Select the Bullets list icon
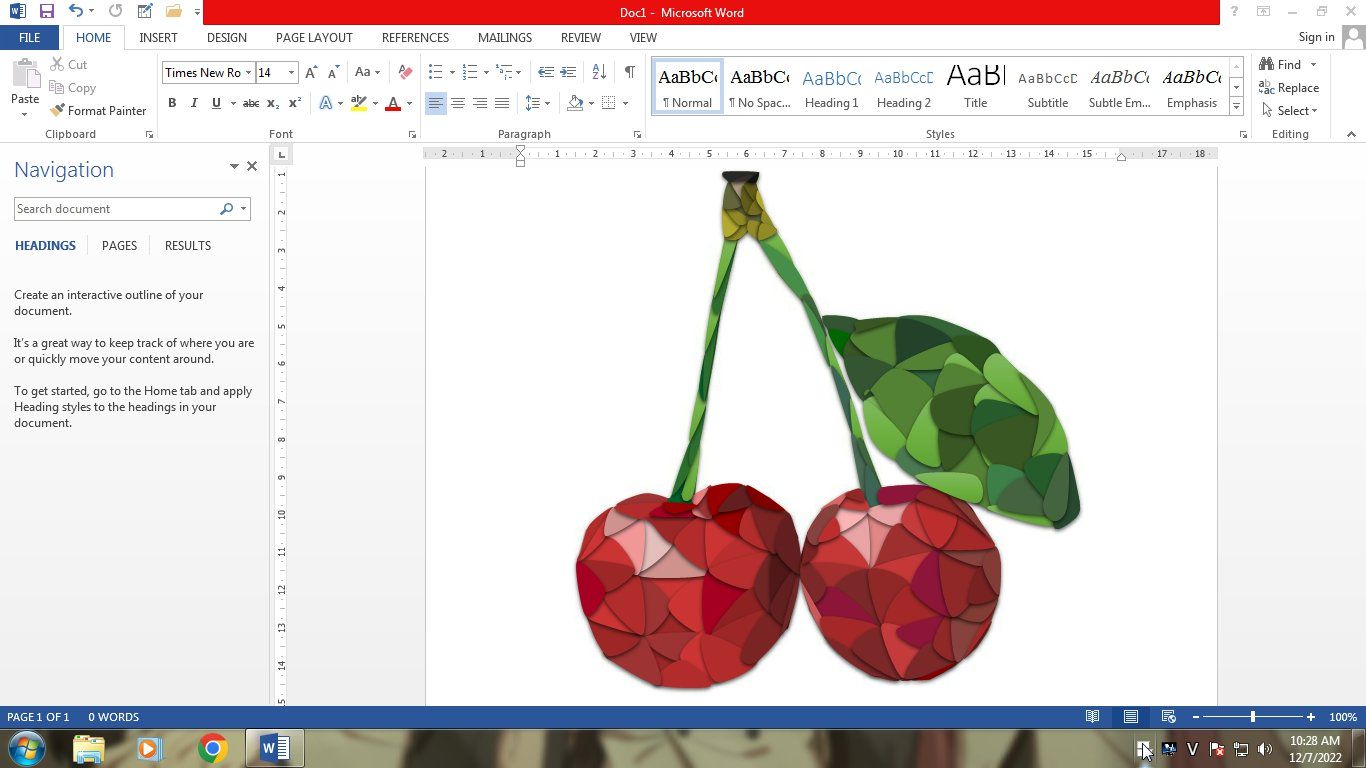The height and width of the screenshot is (768, 1366). click(435, 72)
